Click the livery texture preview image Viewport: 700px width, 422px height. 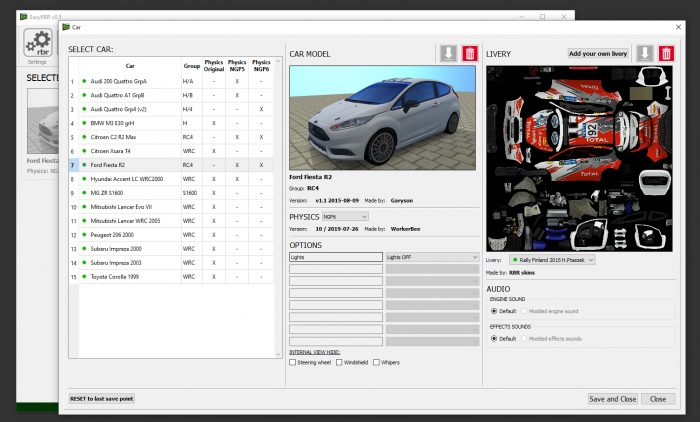[x=579, y=159]
